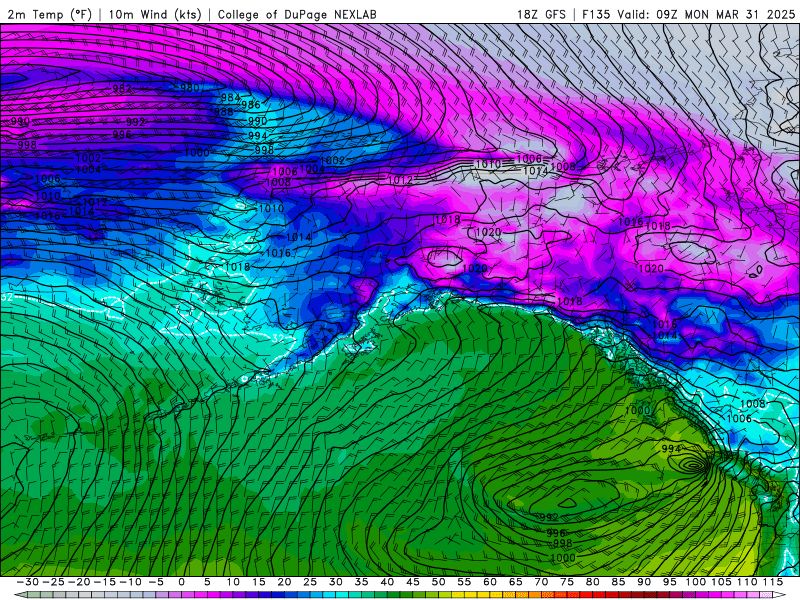
Task: Click the 110 label on the temperature scale
Action: pyautogui.click(x=746, y=582)
